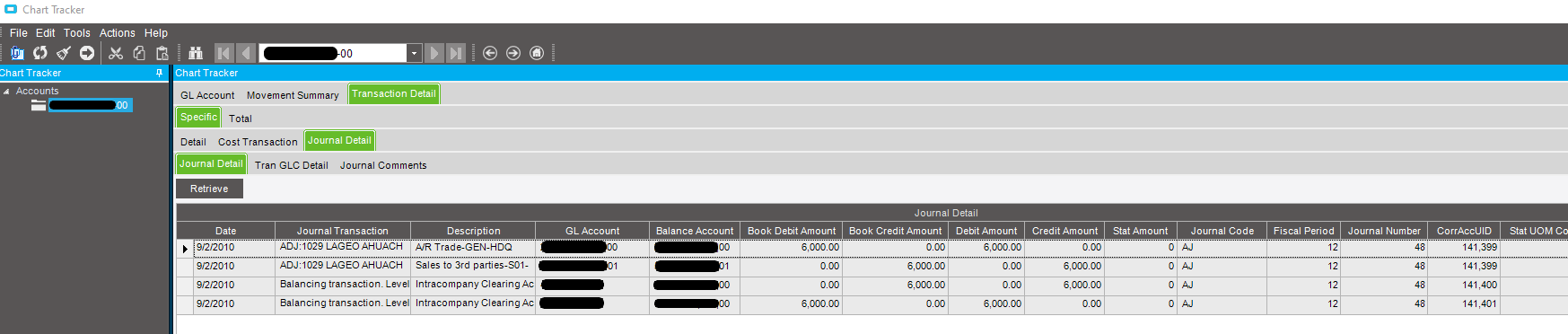Go to previous record navigation arrow
This screenshot has height=334, width=1568.
coord(246,53)
